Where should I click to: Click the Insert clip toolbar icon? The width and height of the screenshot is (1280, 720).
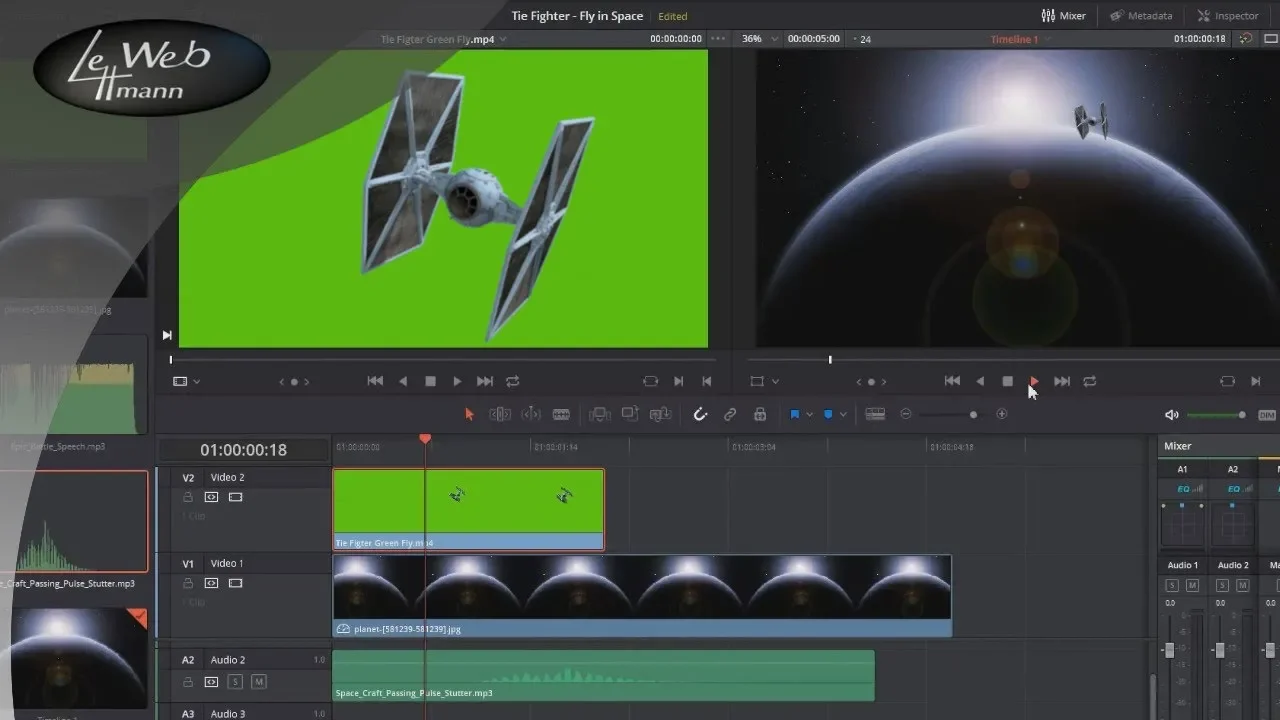[x=599, y=414]
